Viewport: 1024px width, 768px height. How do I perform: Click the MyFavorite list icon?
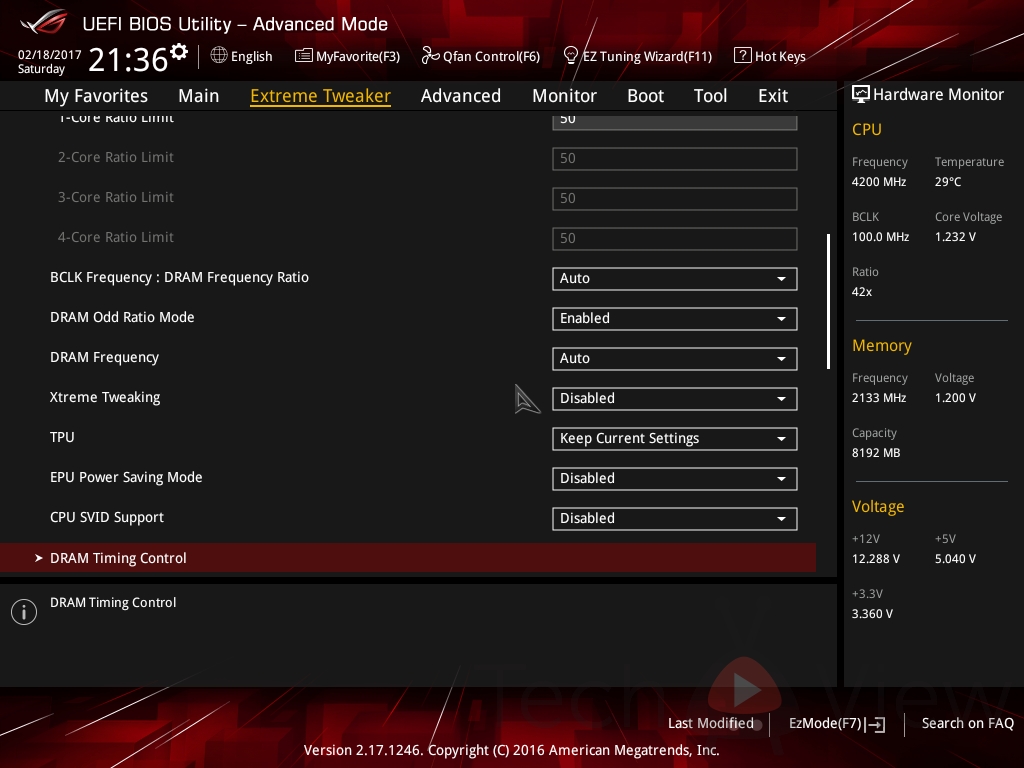[303, 56]
